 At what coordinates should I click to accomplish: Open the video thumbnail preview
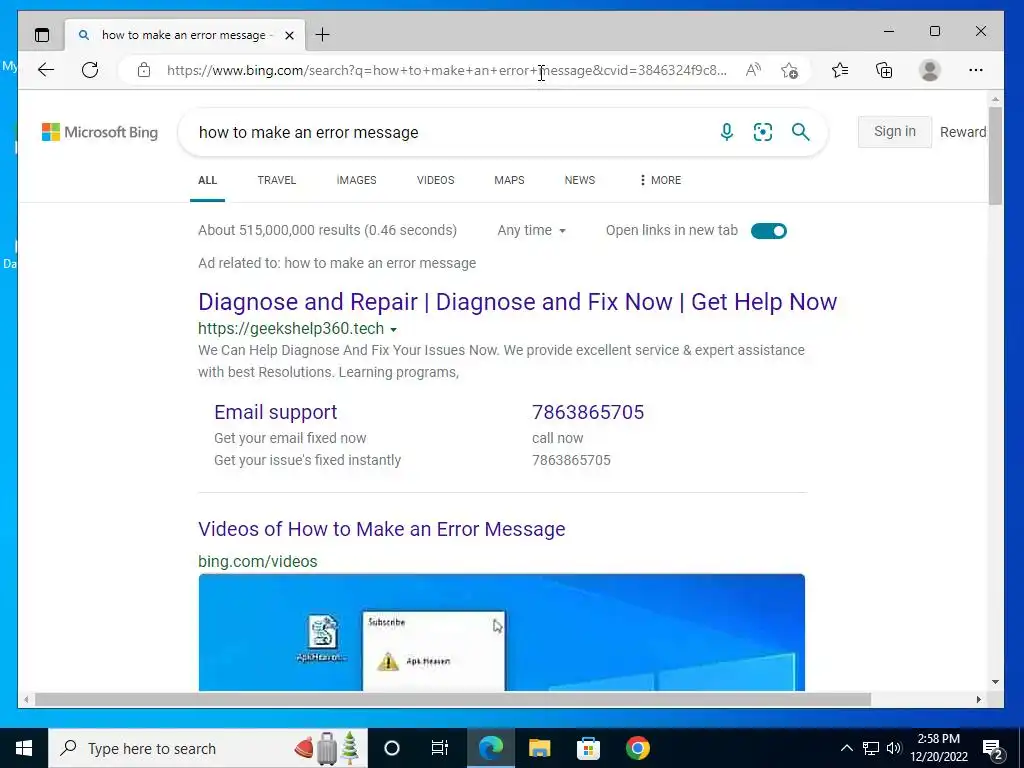coord(502,632)
